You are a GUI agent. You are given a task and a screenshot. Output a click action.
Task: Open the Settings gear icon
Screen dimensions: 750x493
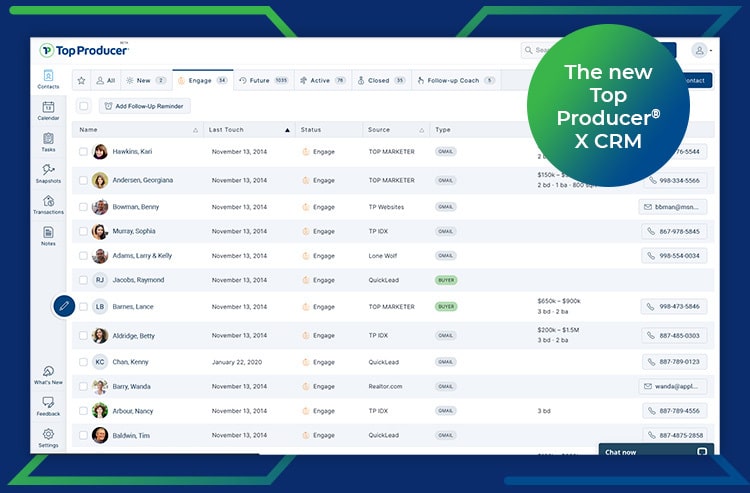click(x=48, y=434)
